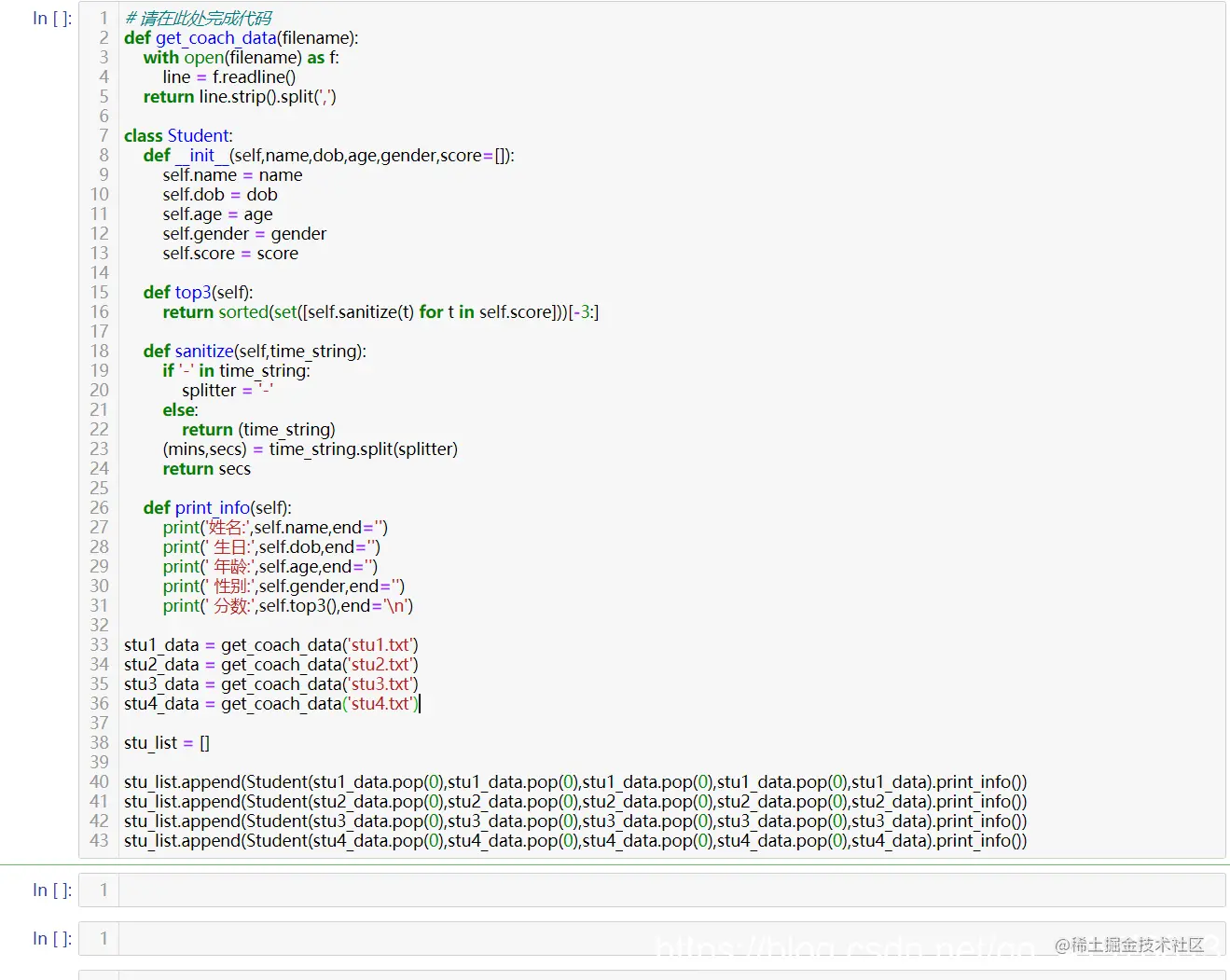Click the line assigning stu4_data
The image size is (1230, 980).
(270, 703)
